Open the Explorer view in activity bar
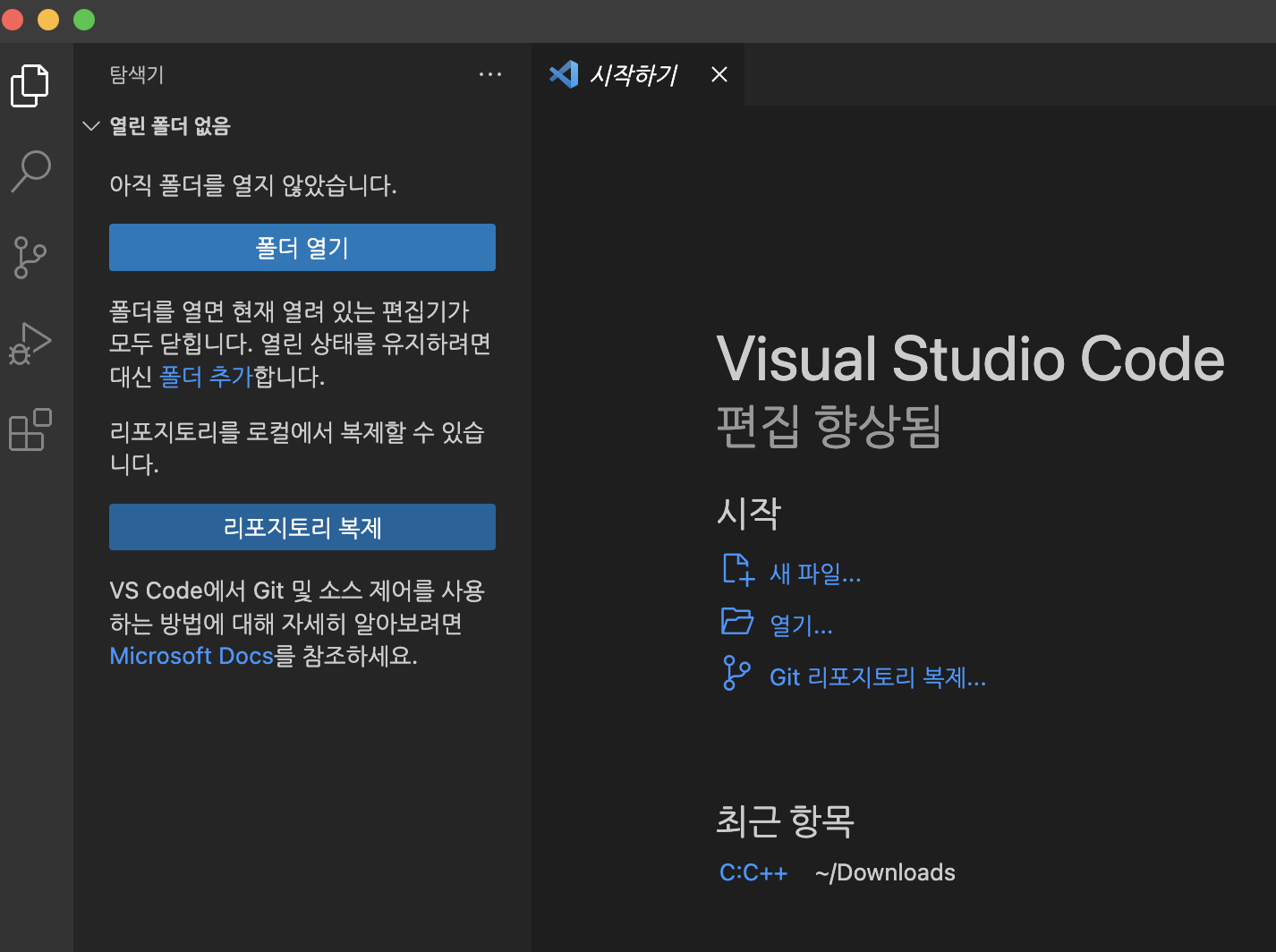 [30, 86]
